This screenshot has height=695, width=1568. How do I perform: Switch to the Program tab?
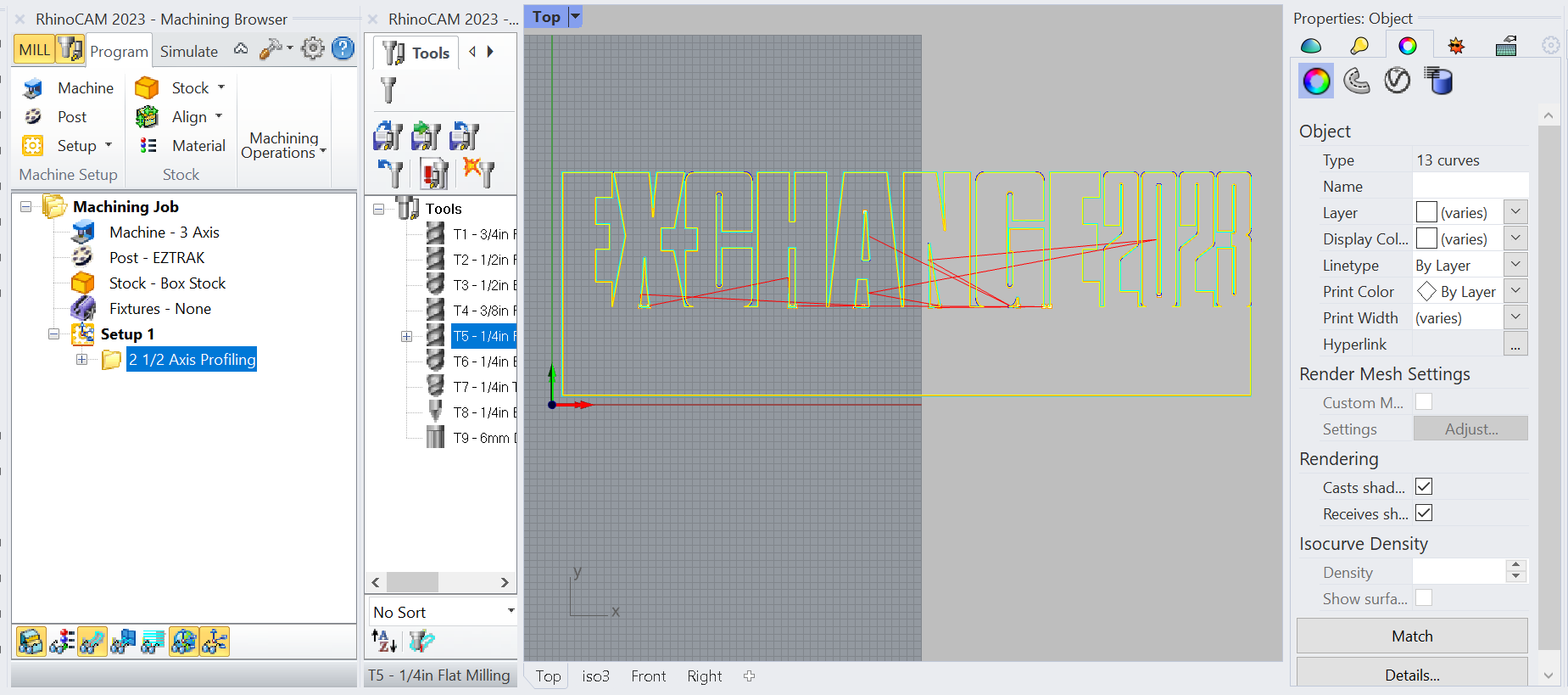(119, 52)
